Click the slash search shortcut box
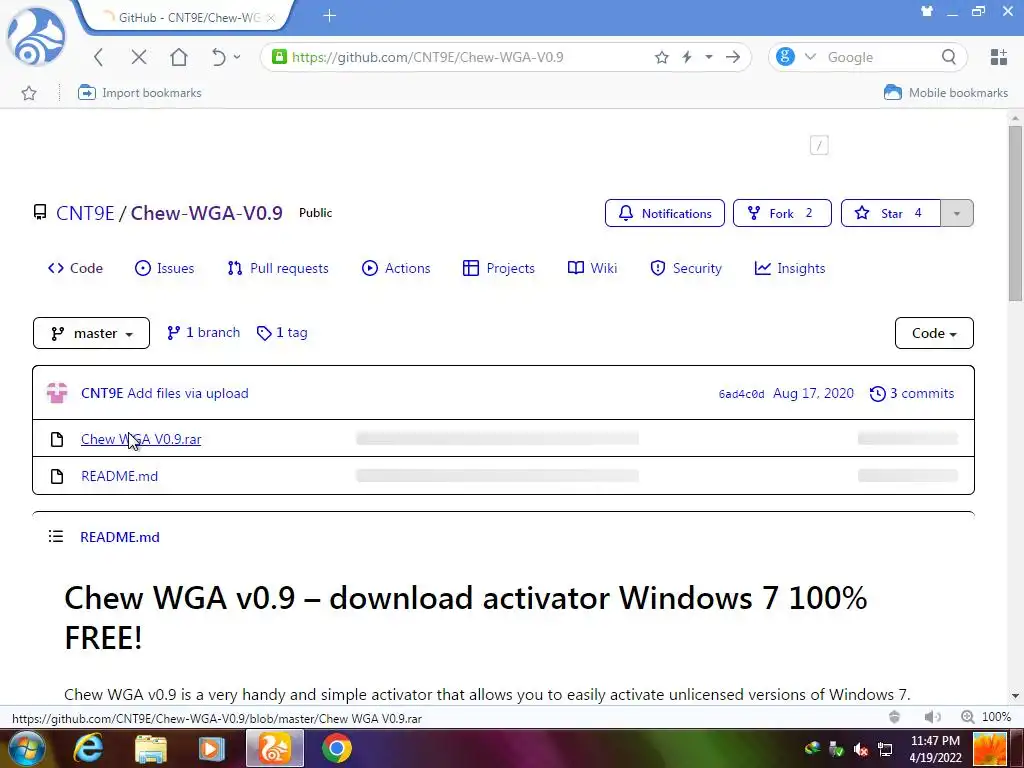Viewport: 1024px width, 768px height. click(819, 145)
